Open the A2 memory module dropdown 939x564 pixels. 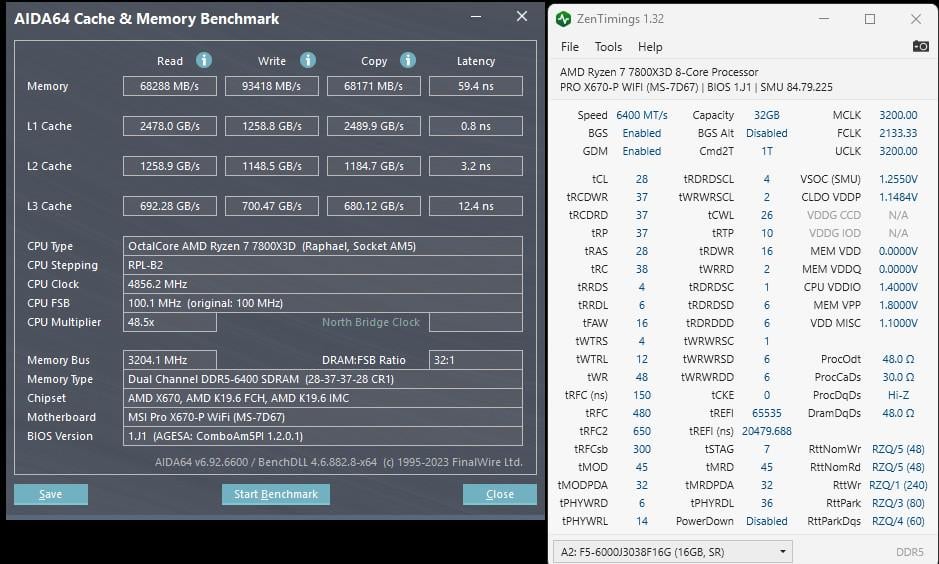coord(673,551)
